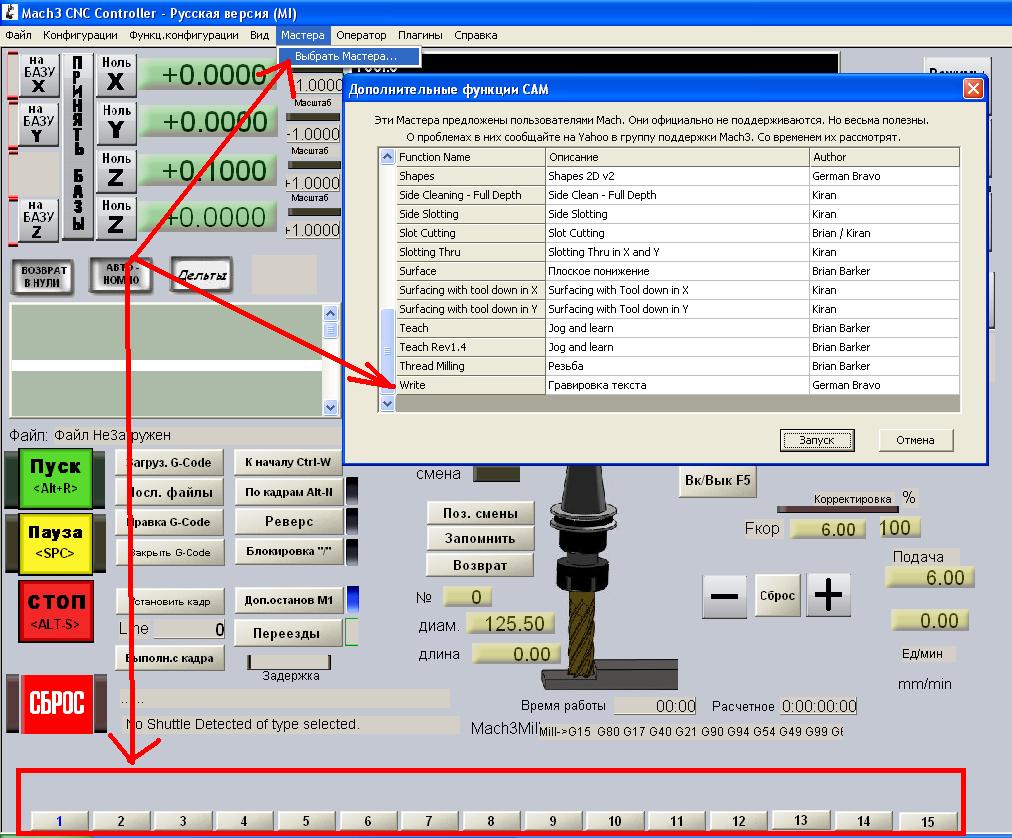
Task: Select the Write wizard row
Action: 677,385
